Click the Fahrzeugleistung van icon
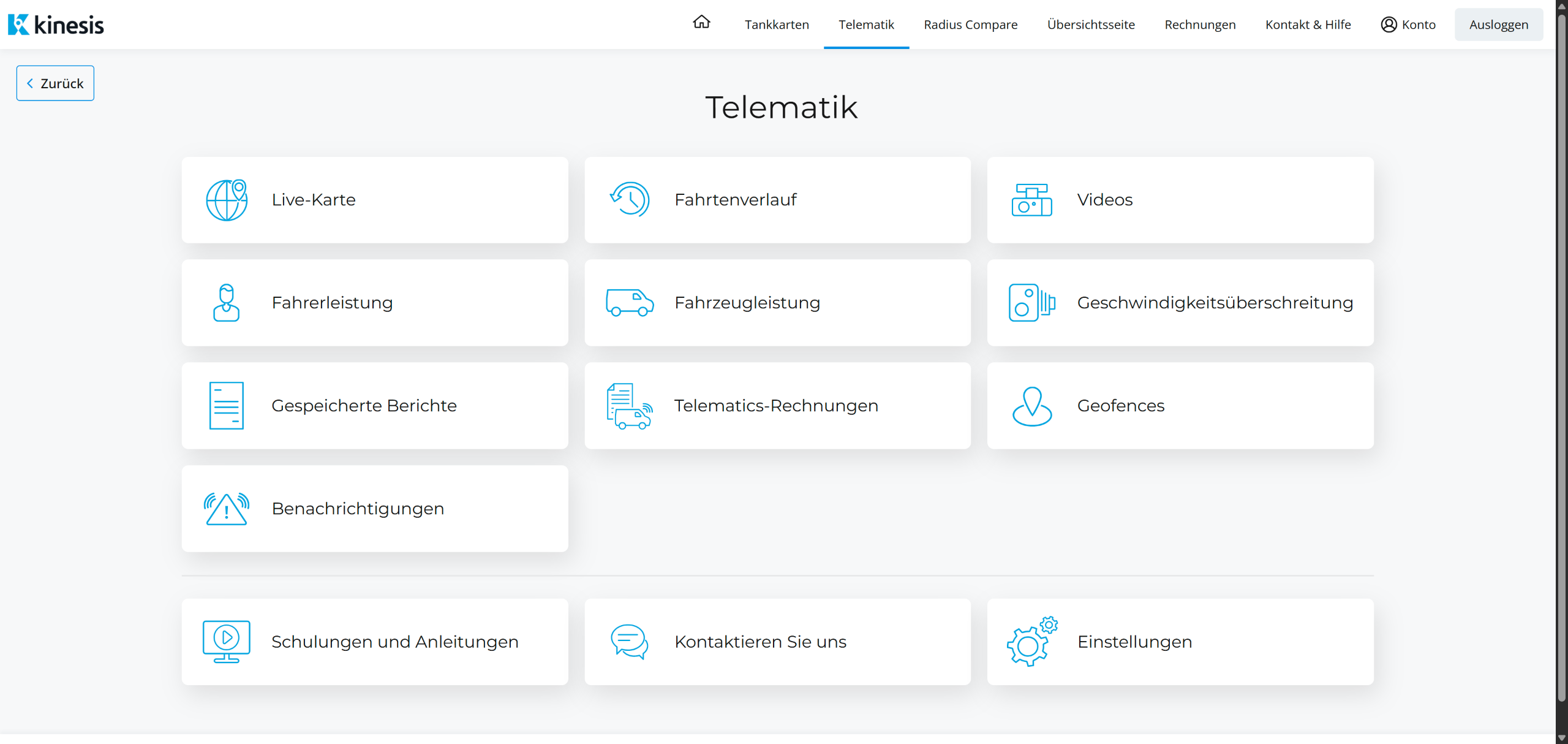 point(630,303)
